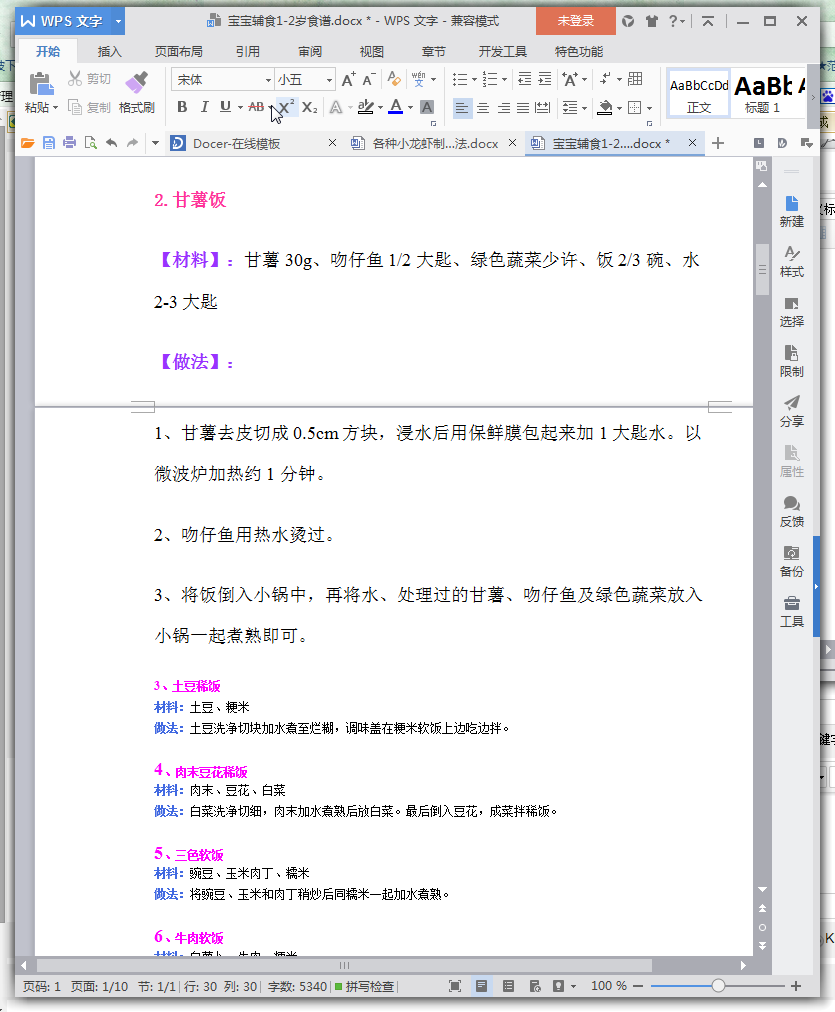Click the zoom slider handle
This screenshot has height=1012, width=835.
(x=718, y=986)
